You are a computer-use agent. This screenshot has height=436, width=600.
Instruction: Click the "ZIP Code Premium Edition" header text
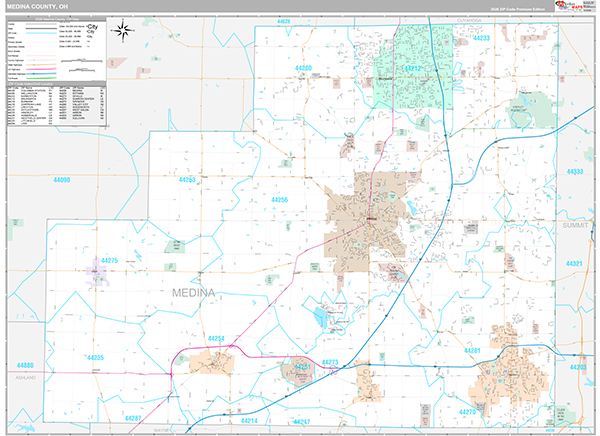click(518, 9)
